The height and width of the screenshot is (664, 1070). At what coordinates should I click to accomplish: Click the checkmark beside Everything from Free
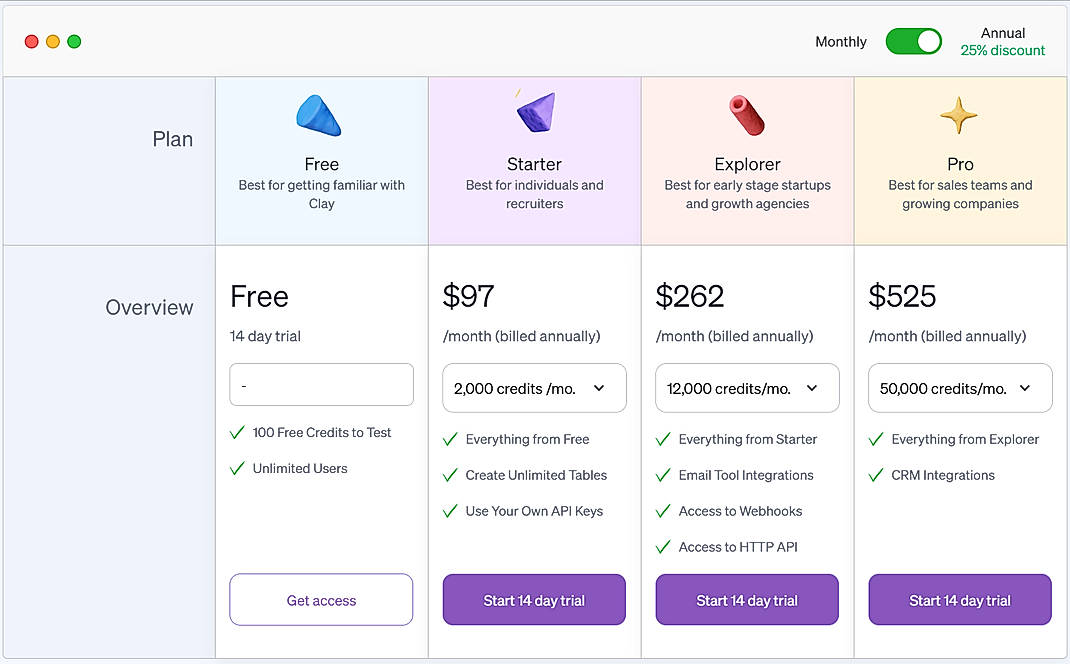[450, 439]
